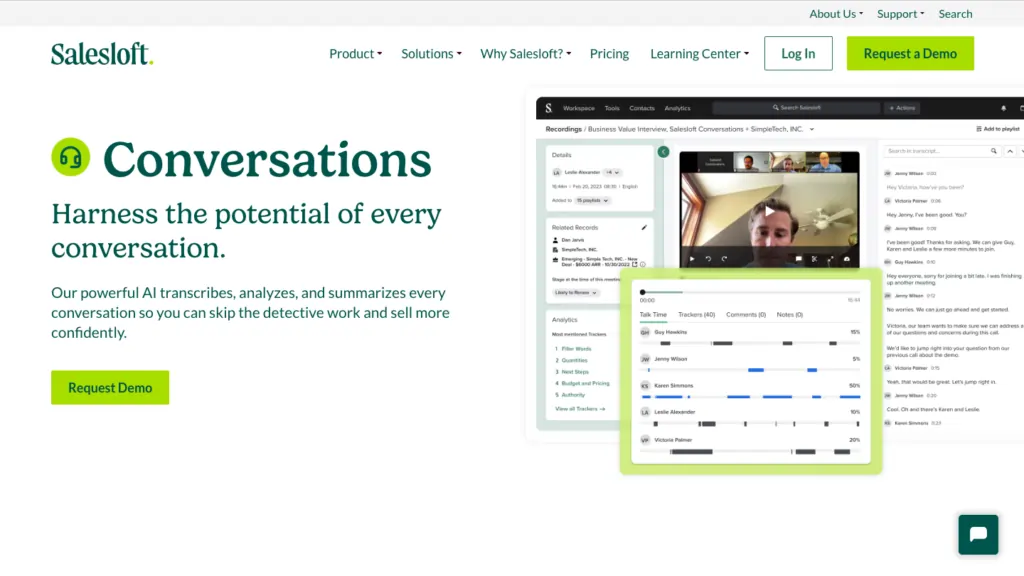1024x576 pixels.
Task: Switch to the Talk Time tab
Action: [653, 315]
